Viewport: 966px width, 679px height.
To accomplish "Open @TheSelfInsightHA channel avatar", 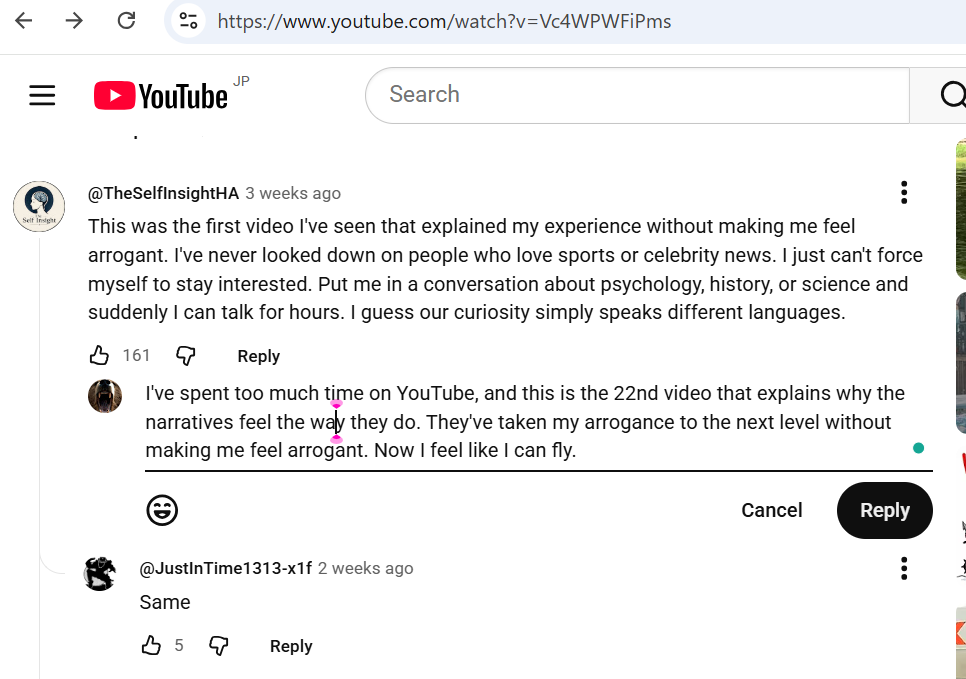I will pos(39,206).
